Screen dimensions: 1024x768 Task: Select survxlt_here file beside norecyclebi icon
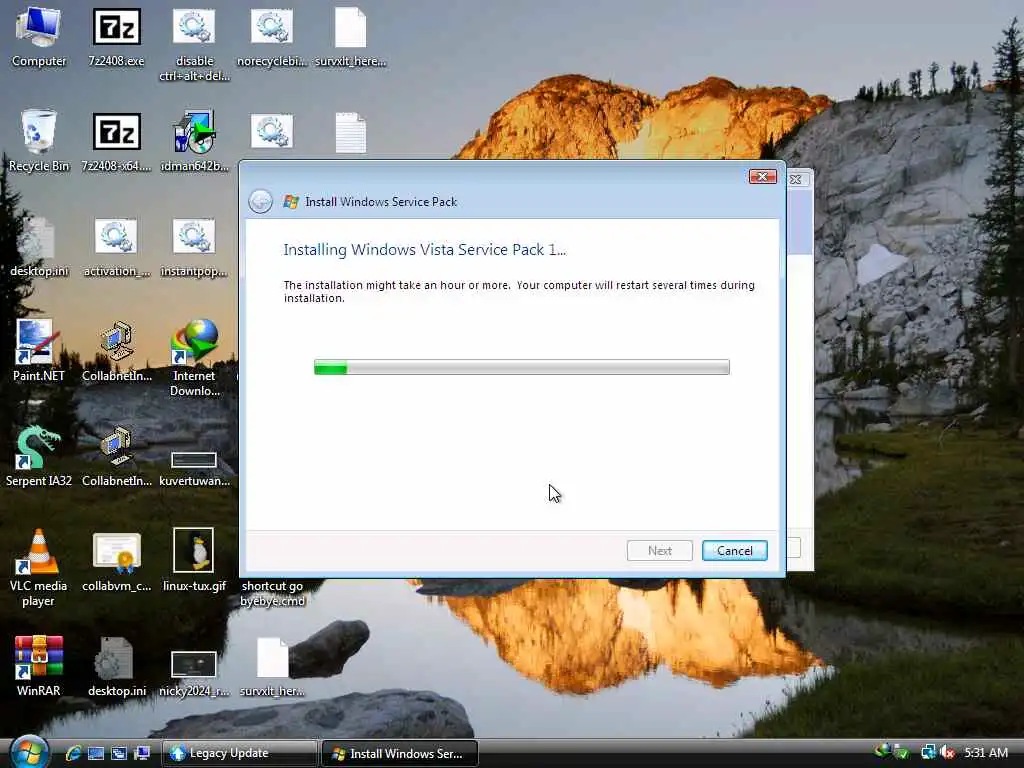click(x=351, y=37)
